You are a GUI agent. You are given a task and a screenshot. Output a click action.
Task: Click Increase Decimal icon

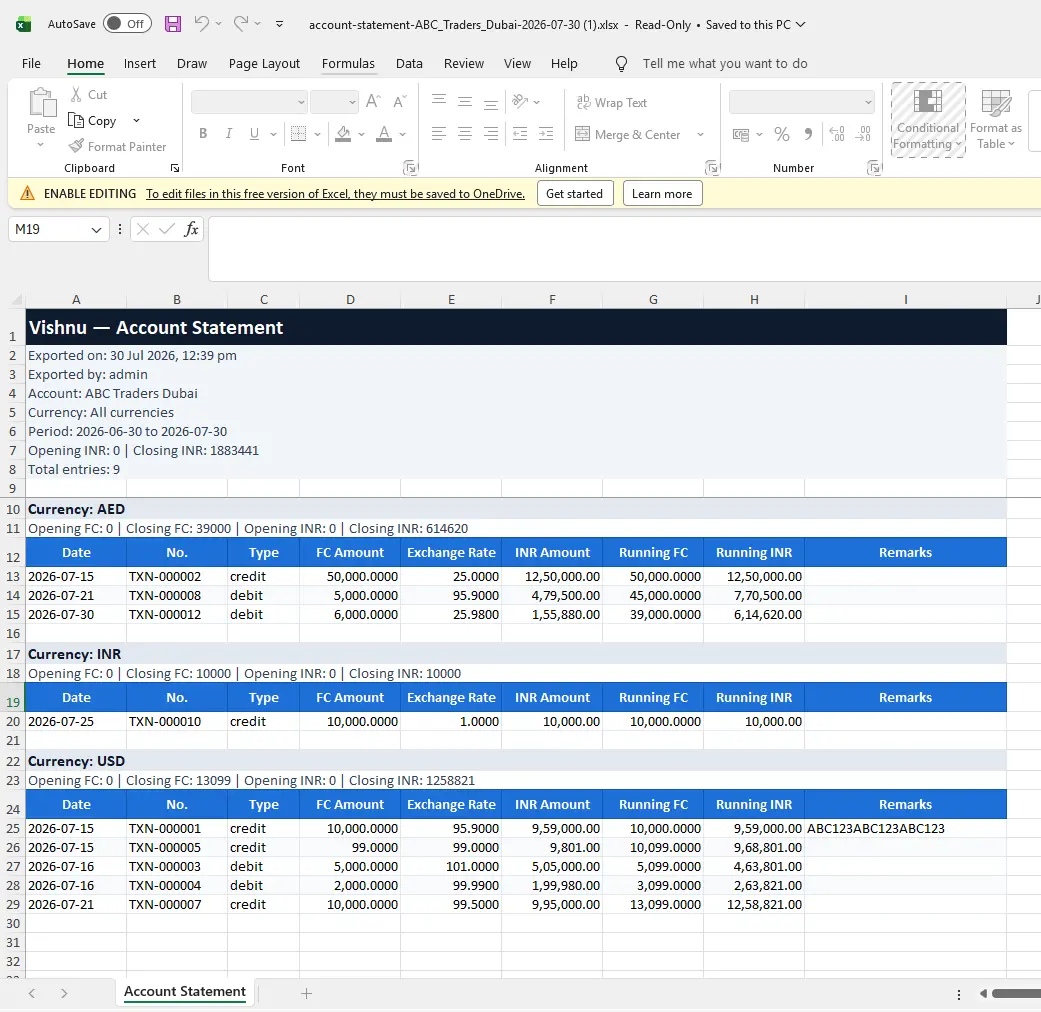[x=837, y=134]
